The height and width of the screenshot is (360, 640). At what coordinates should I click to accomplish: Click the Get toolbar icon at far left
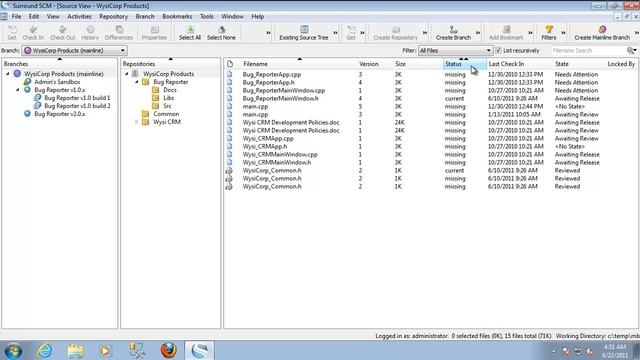pos(12,33)
